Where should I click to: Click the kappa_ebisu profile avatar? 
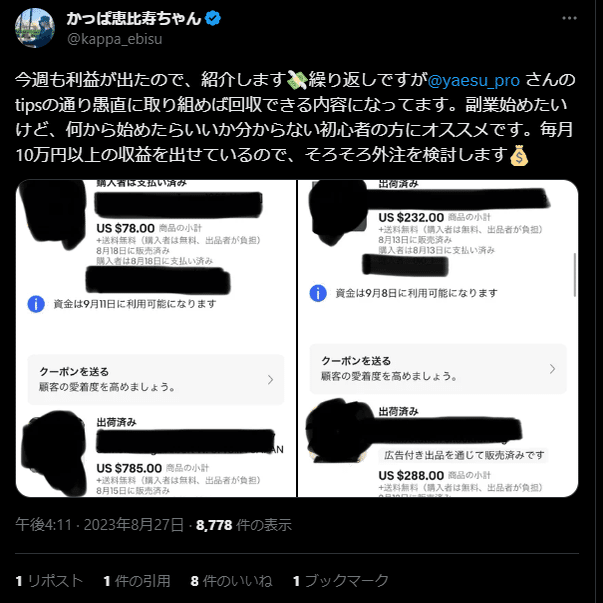pyautogui.click(x=35, y=28)
